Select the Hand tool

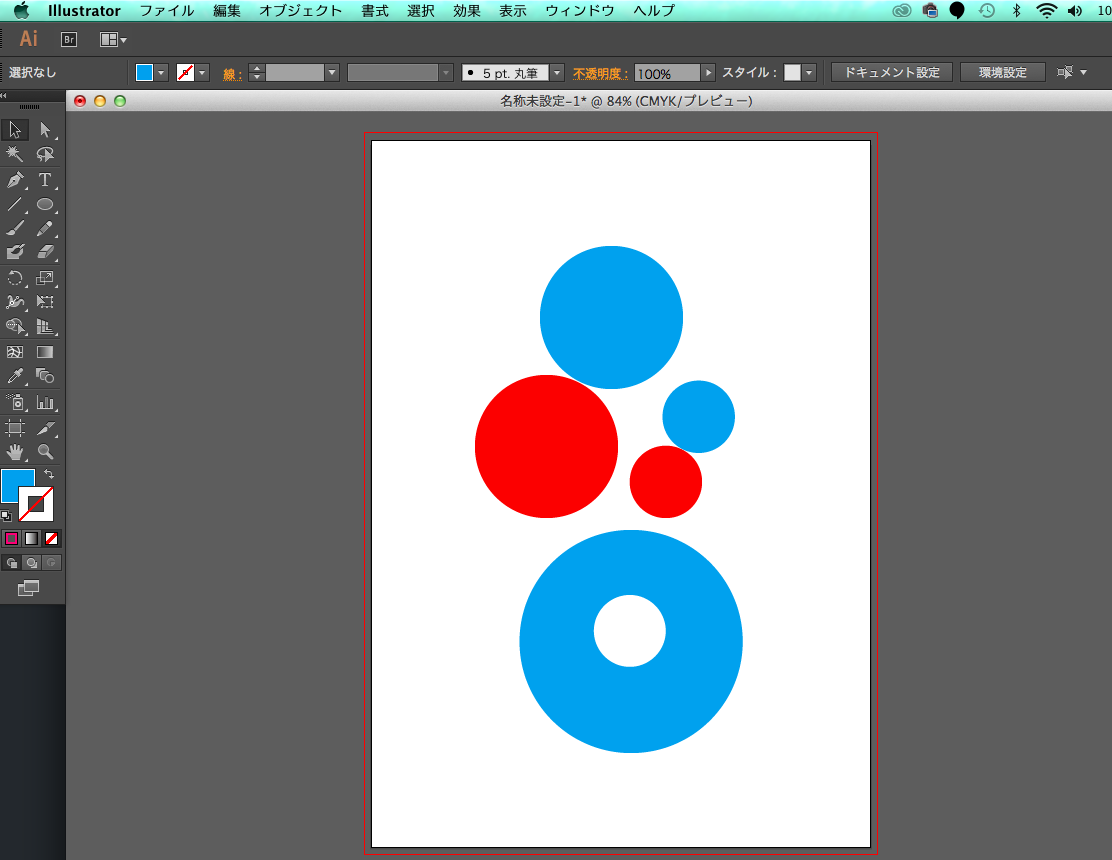(14, 452)
